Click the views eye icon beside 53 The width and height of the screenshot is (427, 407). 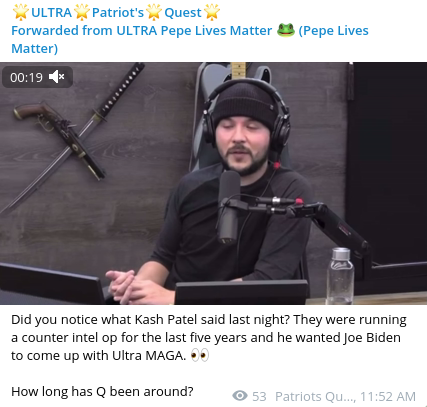(240, 396)
